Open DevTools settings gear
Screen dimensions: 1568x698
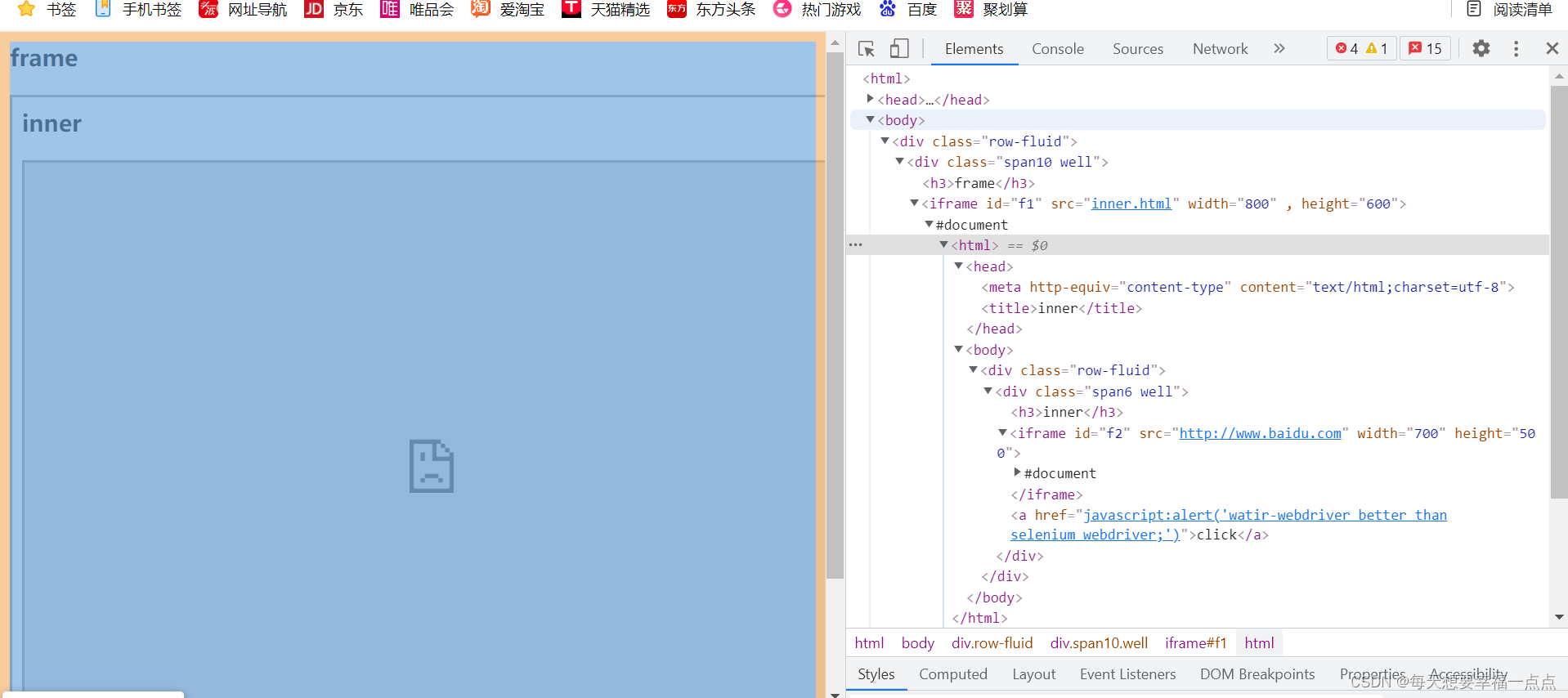pyautogui.click(x=1481, y=48)
